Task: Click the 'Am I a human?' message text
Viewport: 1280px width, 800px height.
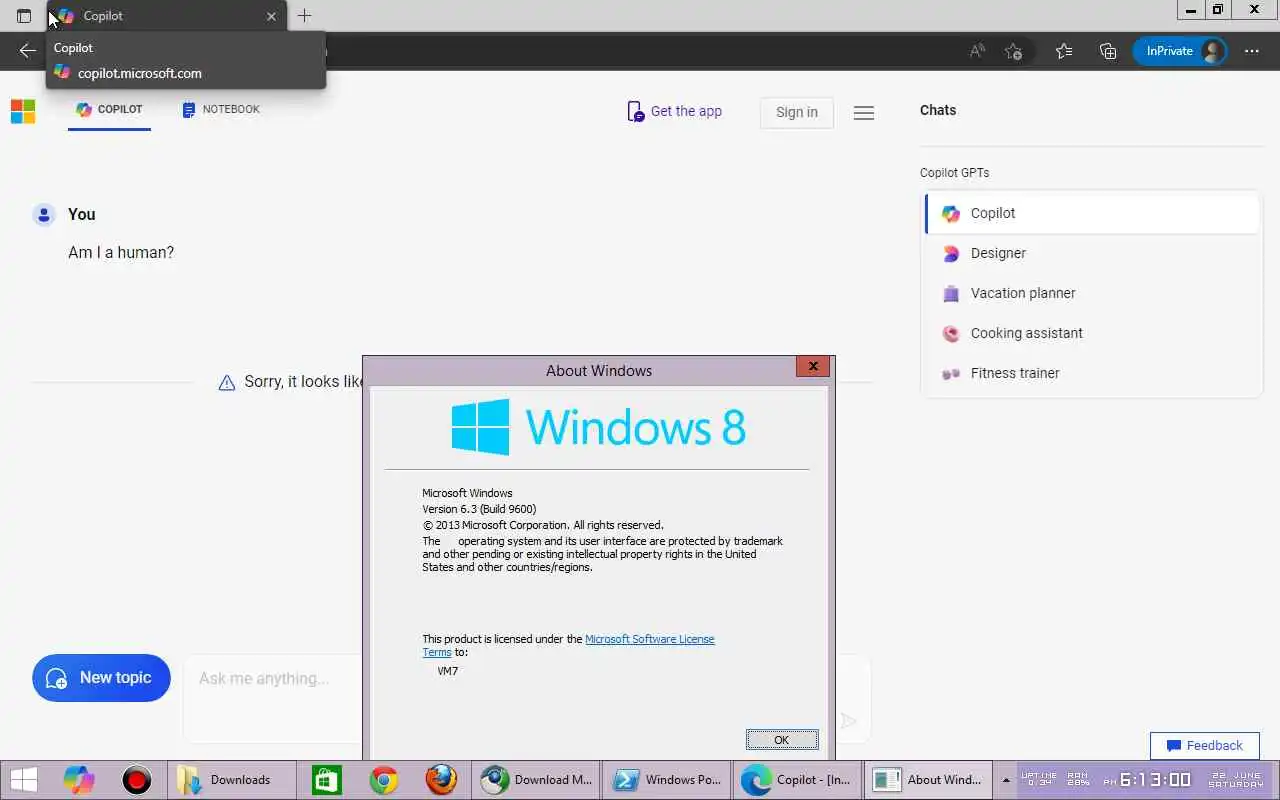Action: (x=121, y=253)
